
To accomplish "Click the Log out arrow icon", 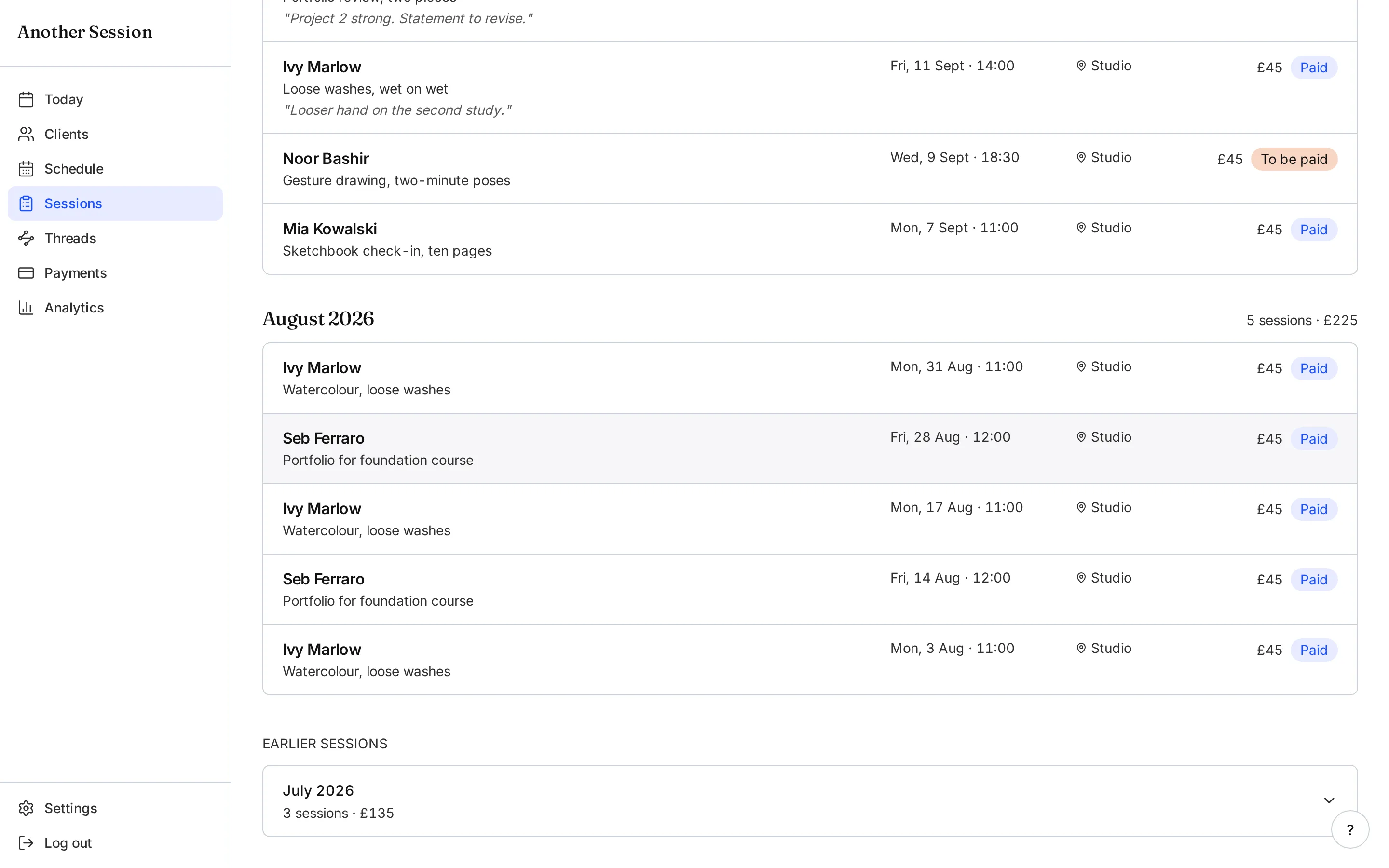I will tap(26, 843).
